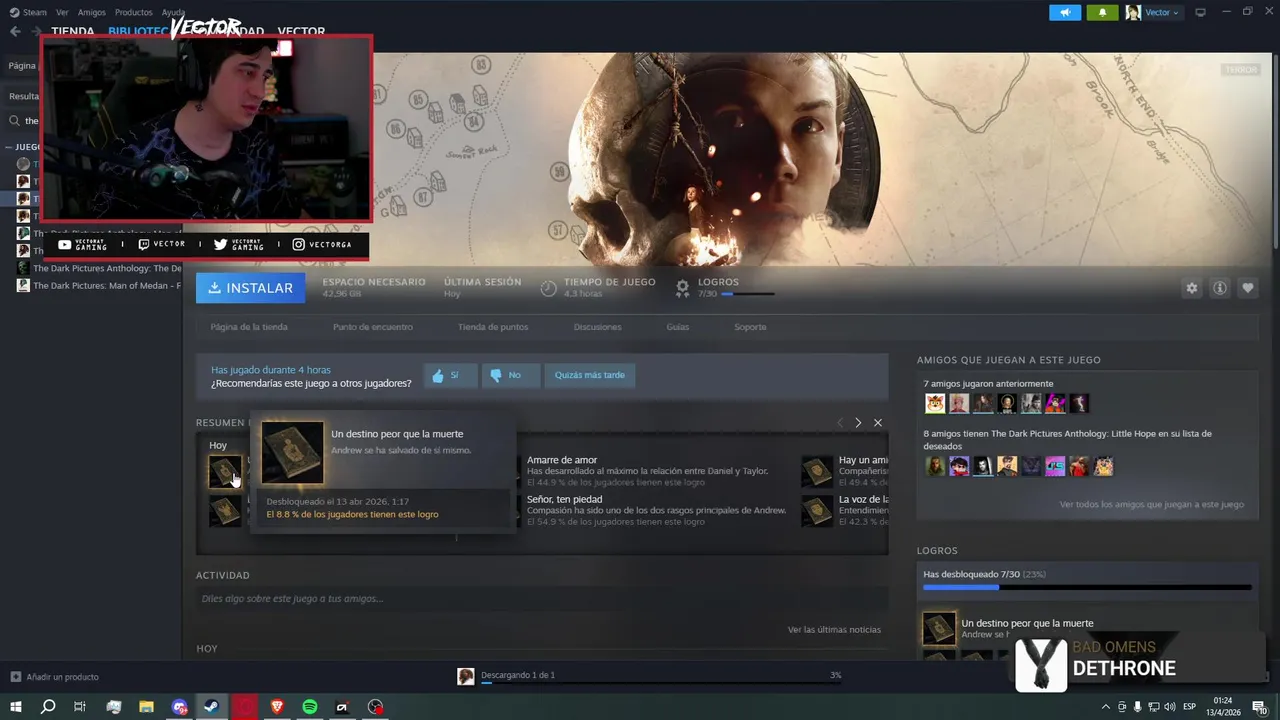Close the post-game summary panel
Image resolution: width=1280 pixels, height=720 pixels.
point(878,423)
